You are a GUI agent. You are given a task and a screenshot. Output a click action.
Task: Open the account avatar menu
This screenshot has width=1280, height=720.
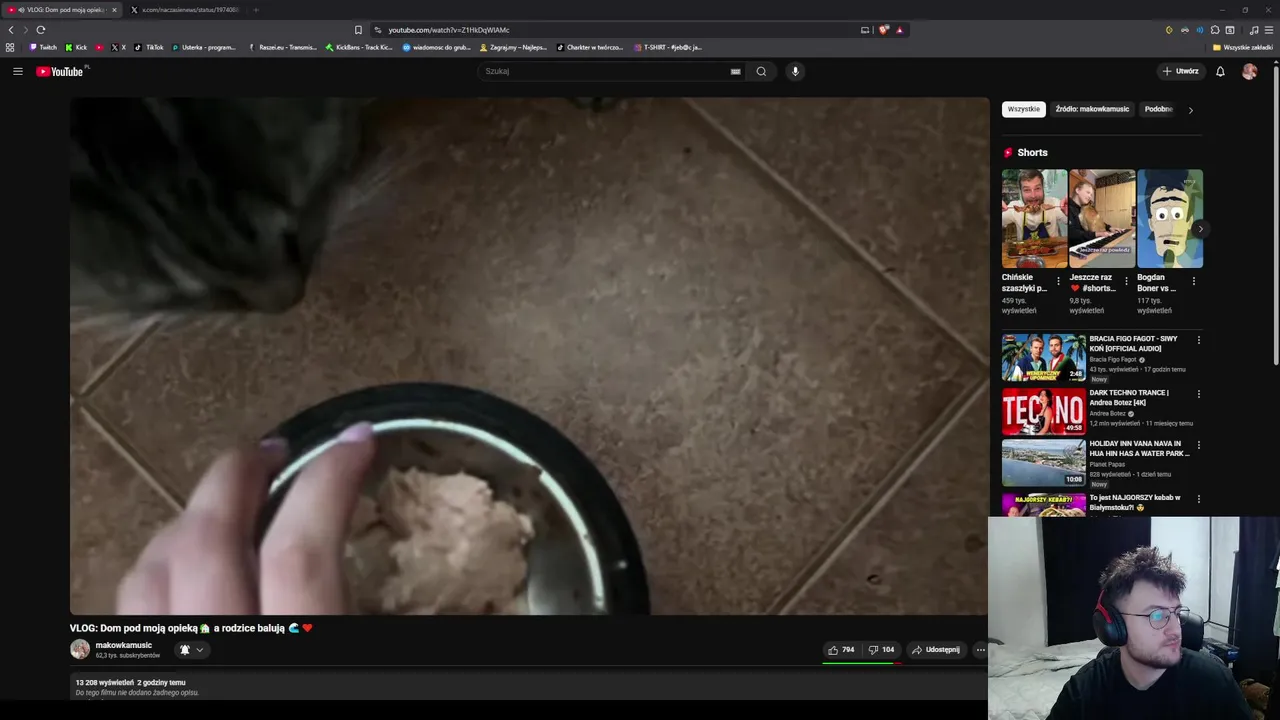pos(1249,71)
